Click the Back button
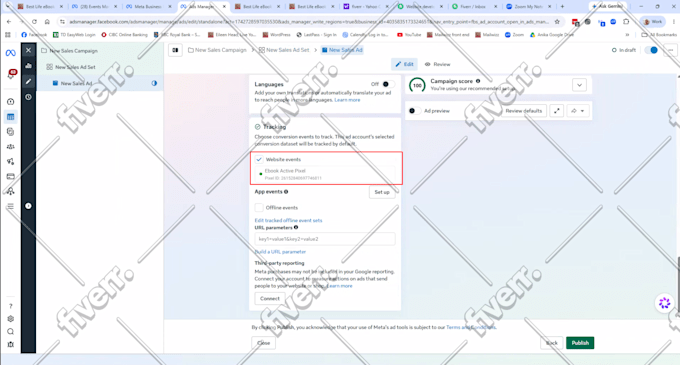The image size is (680, 365). [x=552, y=343]
